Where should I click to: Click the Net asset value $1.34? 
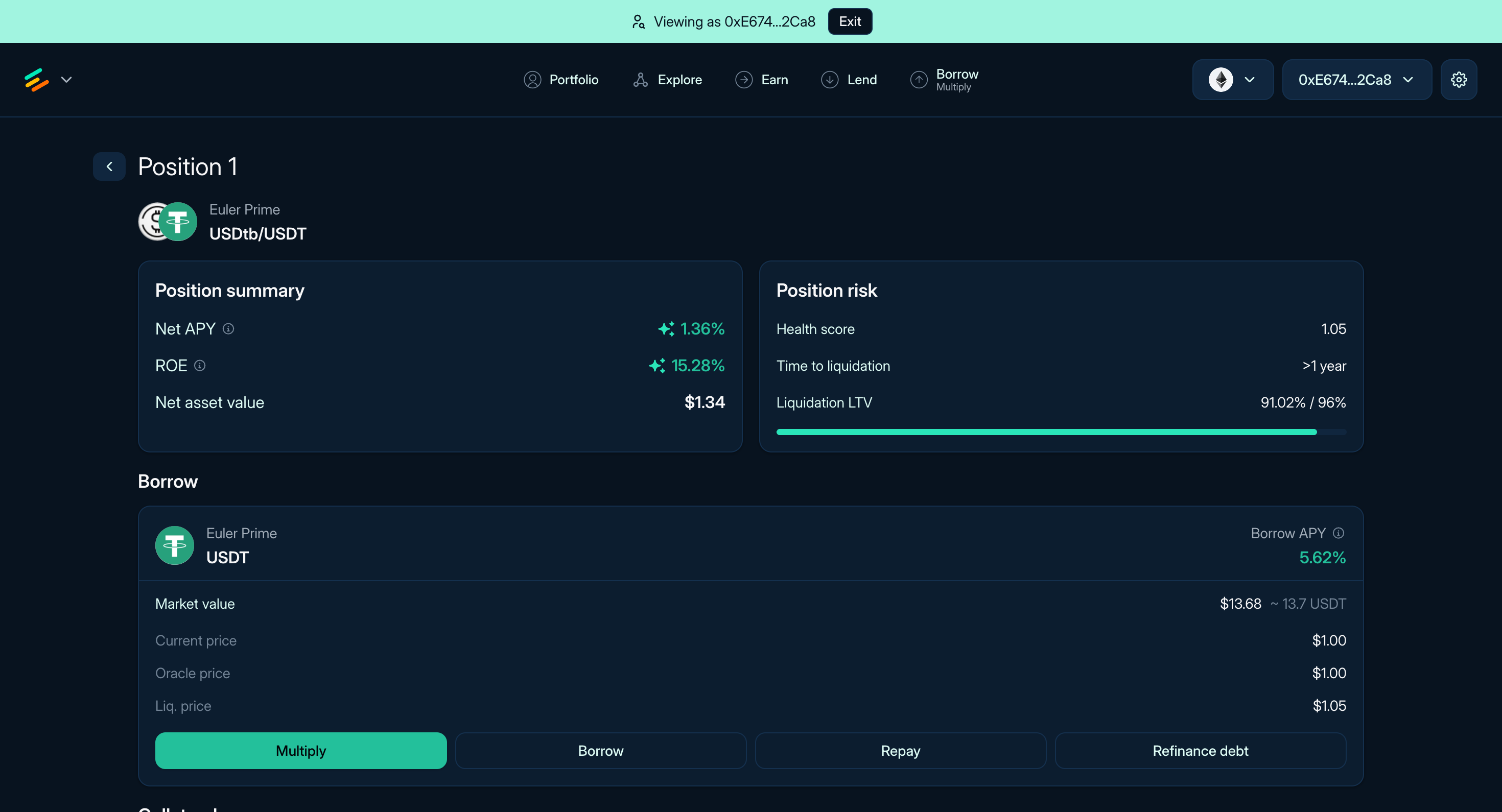click(x=705, y=402)
